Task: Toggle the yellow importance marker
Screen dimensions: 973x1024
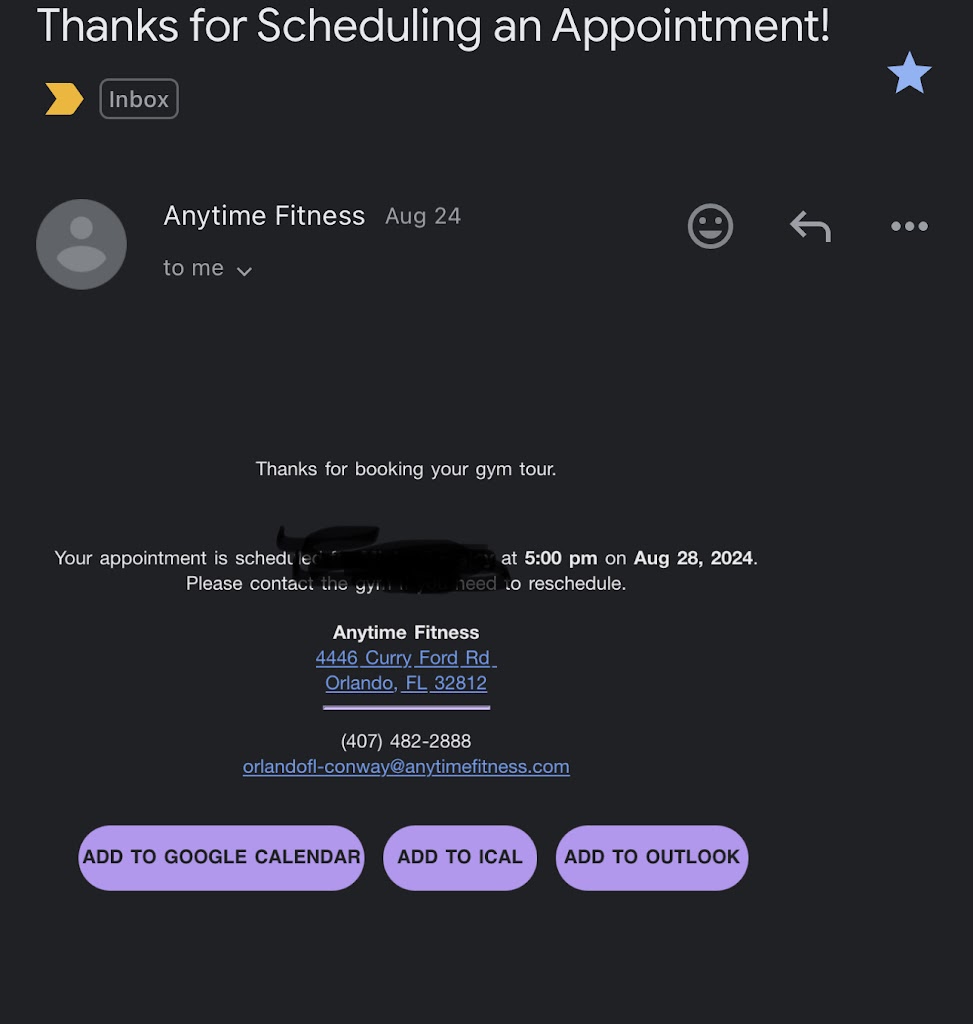Action: tap(64, 99)
